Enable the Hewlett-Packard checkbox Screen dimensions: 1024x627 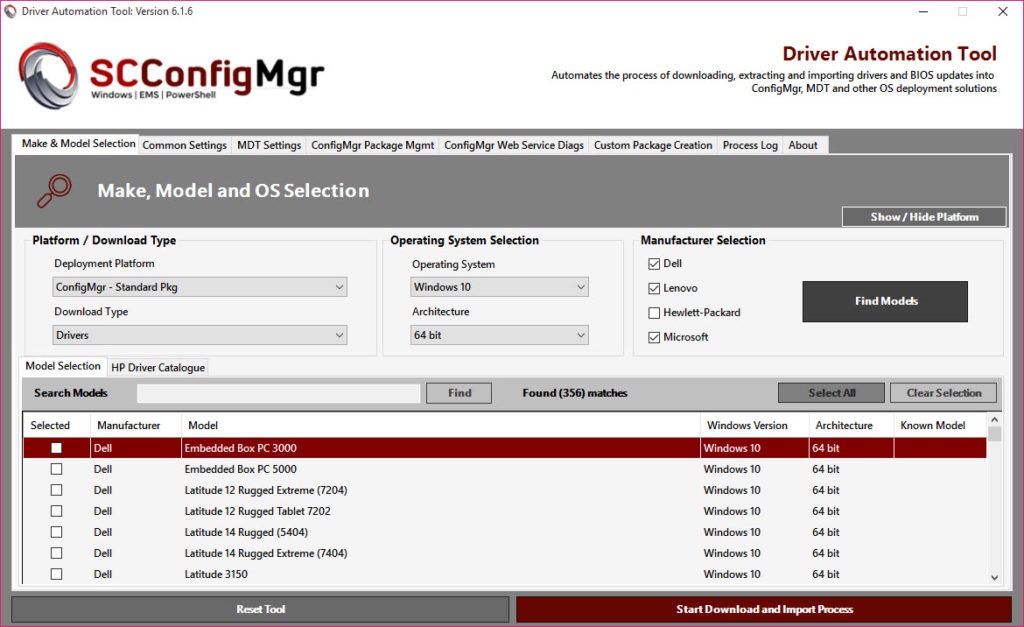[654, 313]
